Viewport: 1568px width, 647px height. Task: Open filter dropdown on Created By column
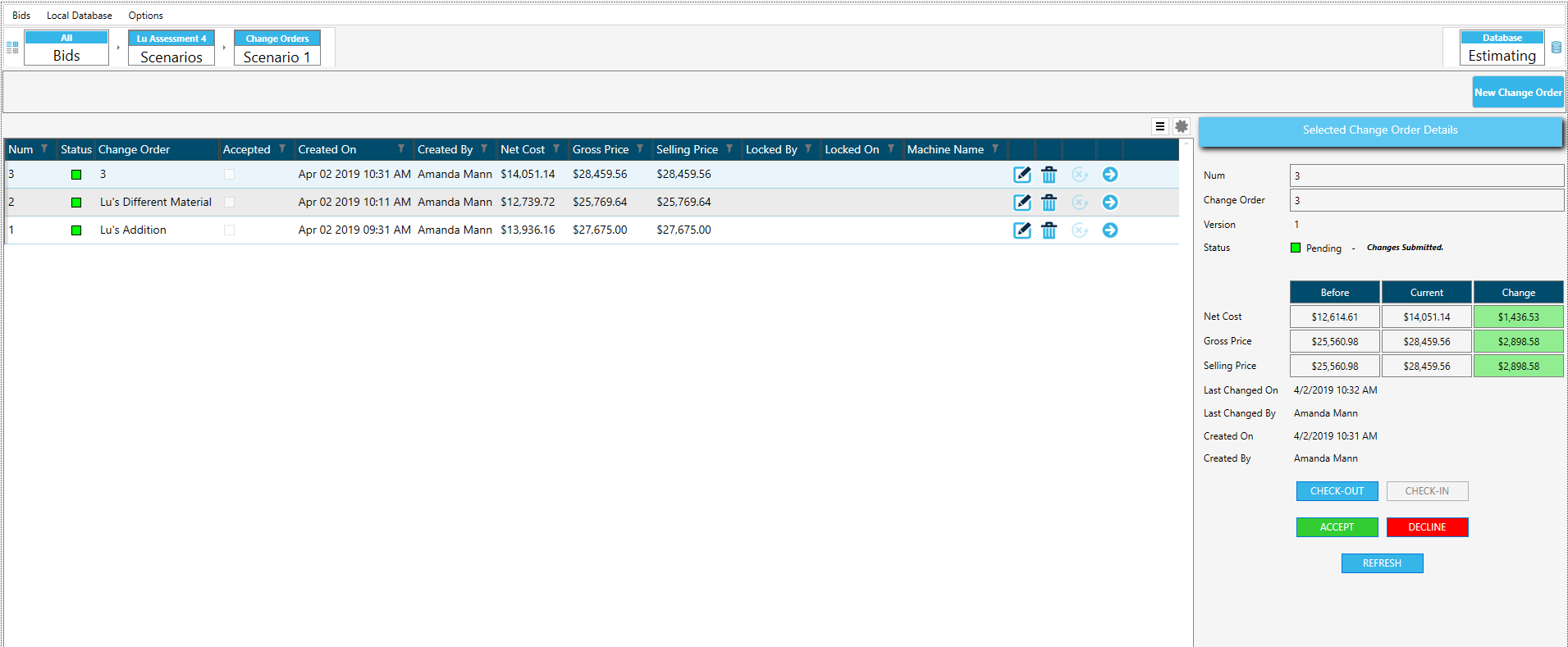pyautogui.click(x=484, y=149)
